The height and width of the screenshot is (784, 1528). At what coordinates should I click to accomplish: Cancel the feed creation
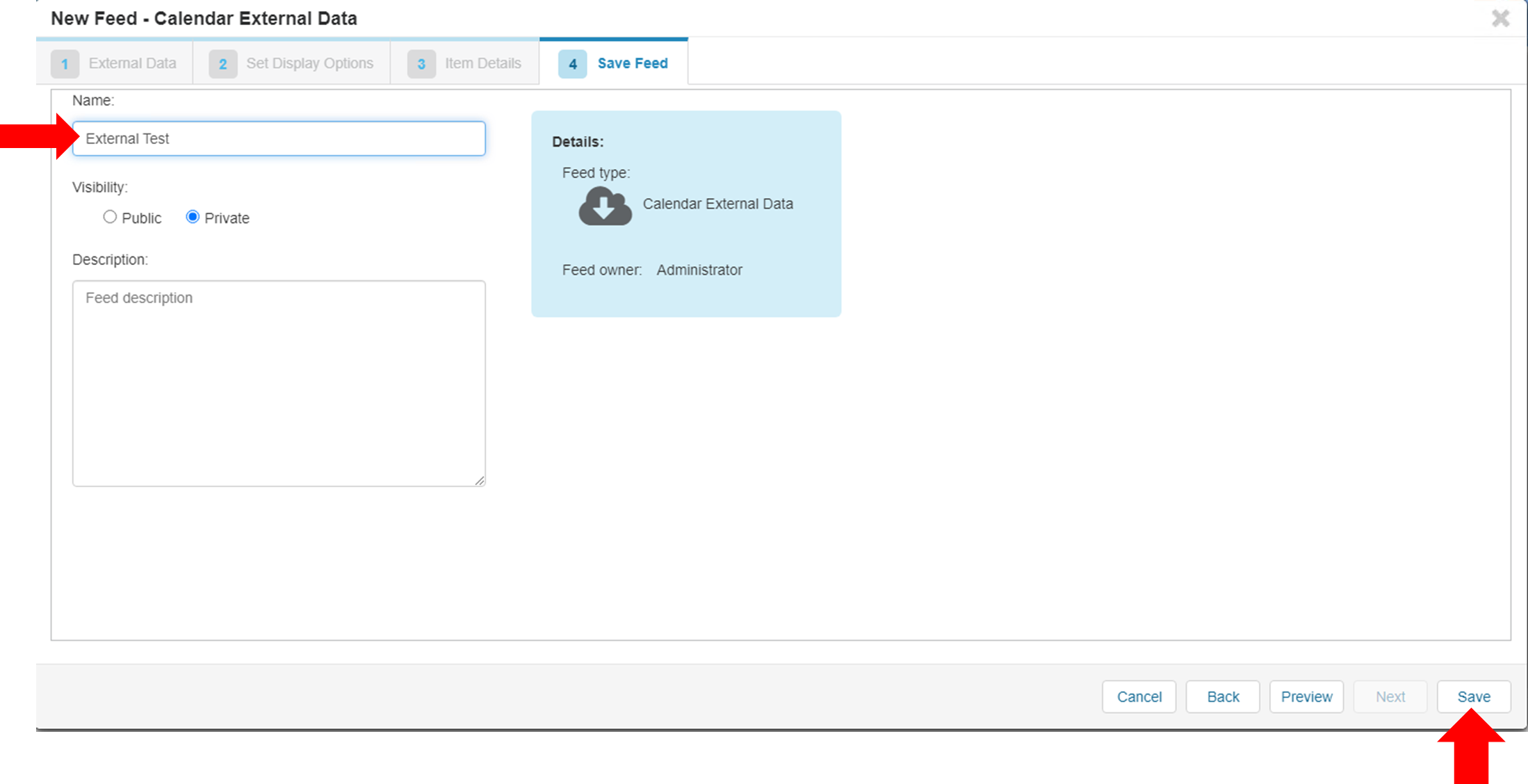[x=1139, y=696]
